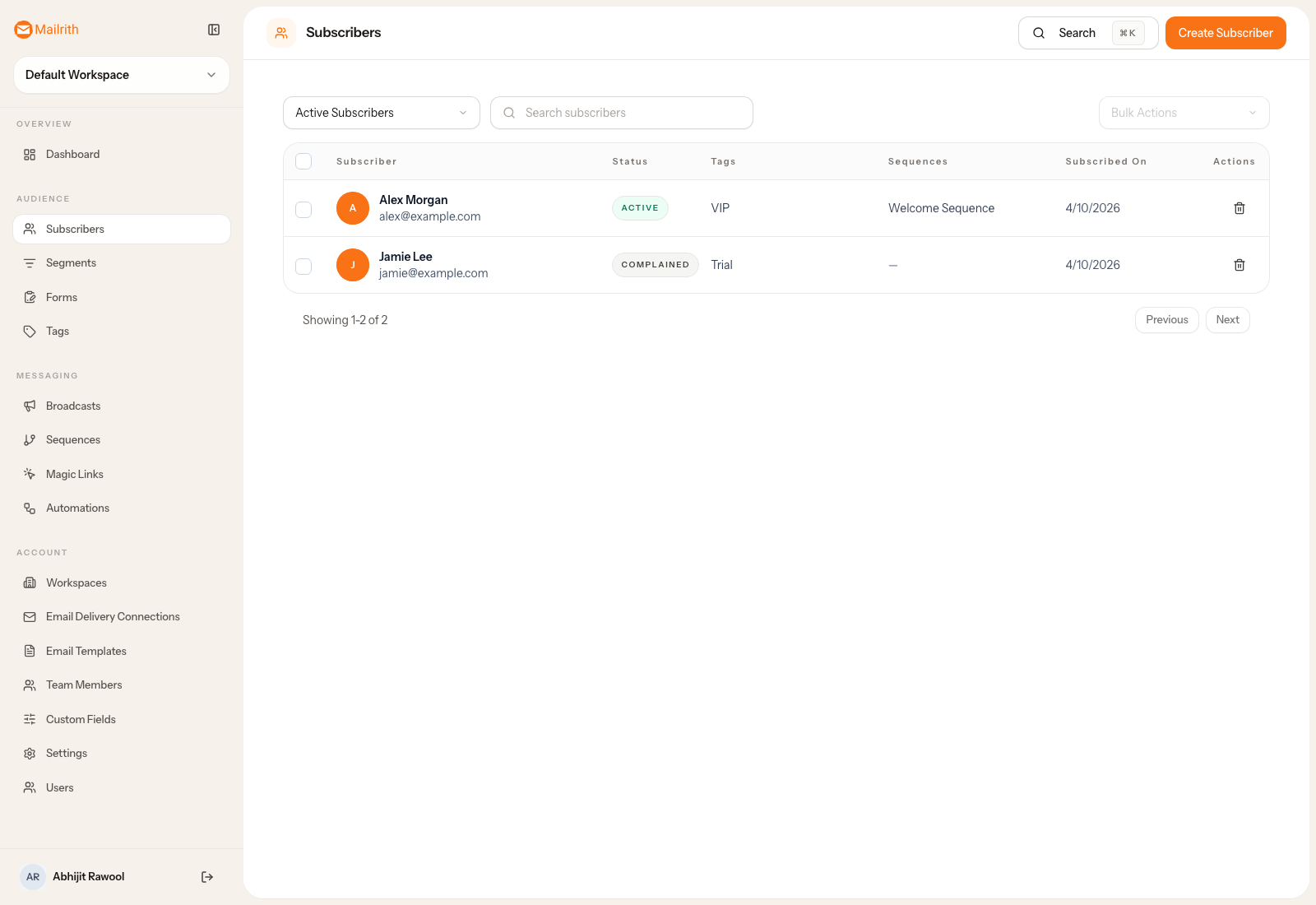
Task: Delete Alex Morgan using the trash icon
Action: (1239, 208)
